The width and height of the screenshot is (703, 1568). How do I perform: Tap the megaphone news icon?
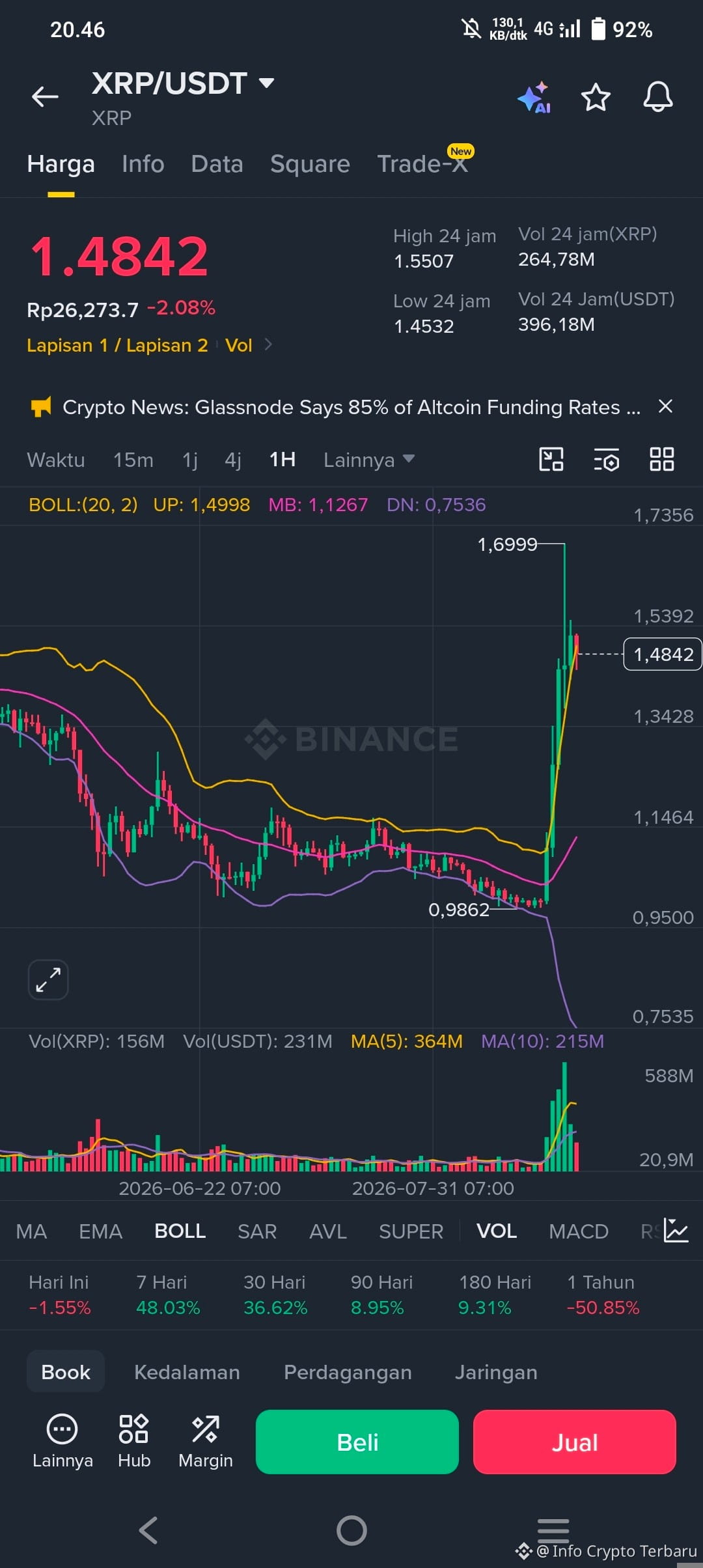(41, 407)
